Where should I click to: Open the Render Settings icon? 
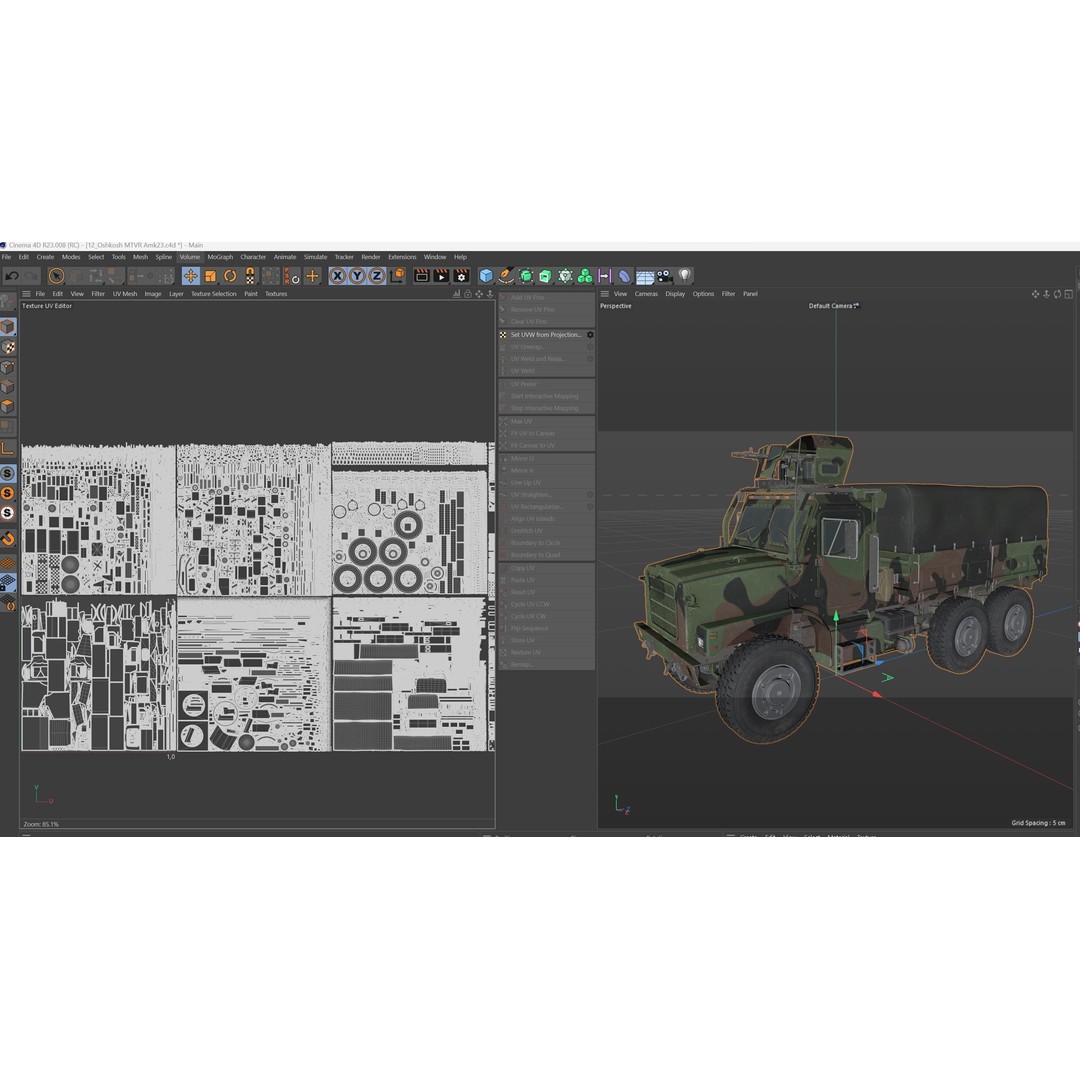pos(461,276)
